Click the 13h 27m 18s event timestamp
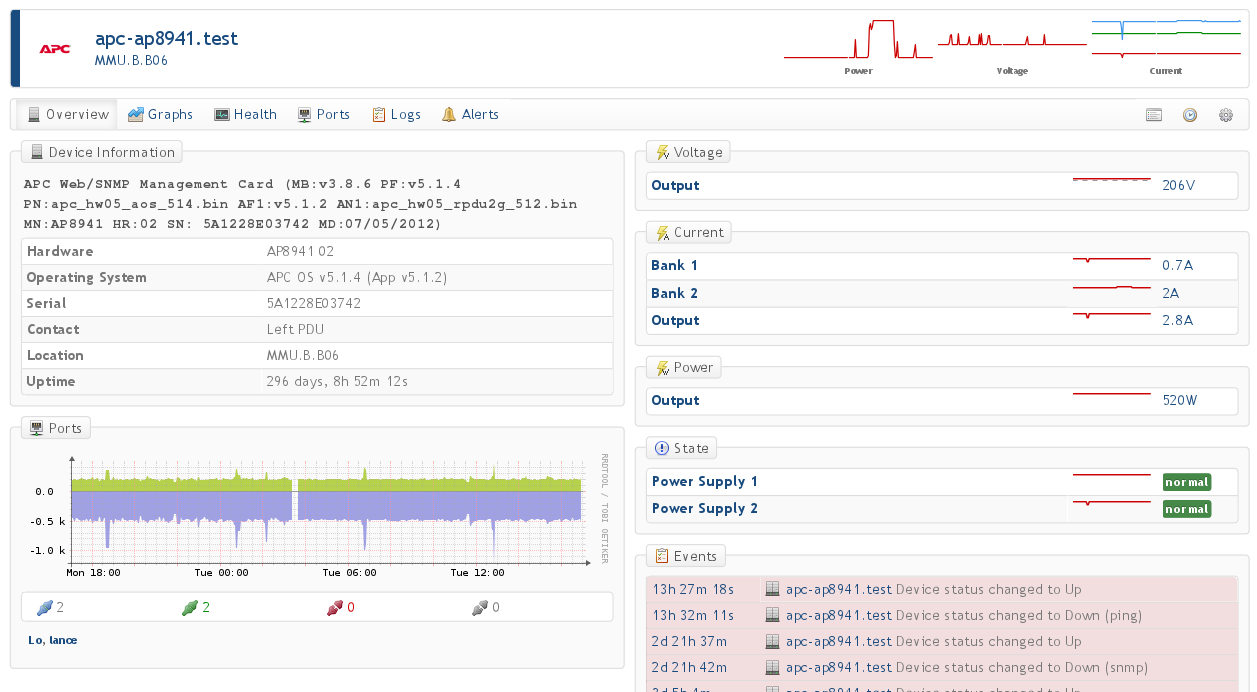1257x692 pixels. click(x=693, y=589)
